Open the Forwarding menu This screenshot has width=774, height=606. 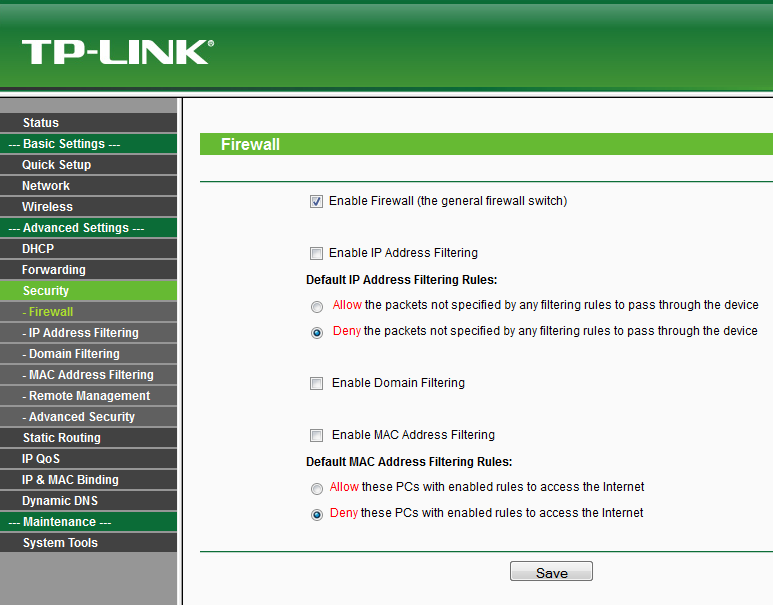click(88, 270)
